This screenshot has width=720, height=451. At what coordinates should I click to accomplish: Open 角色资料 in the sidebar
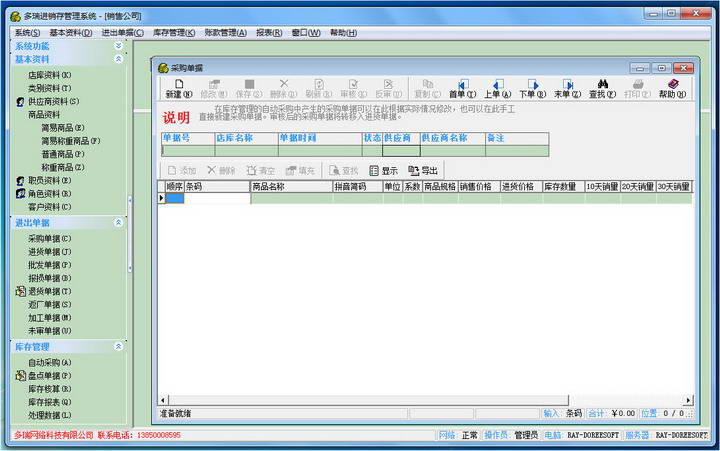point(50,194)
